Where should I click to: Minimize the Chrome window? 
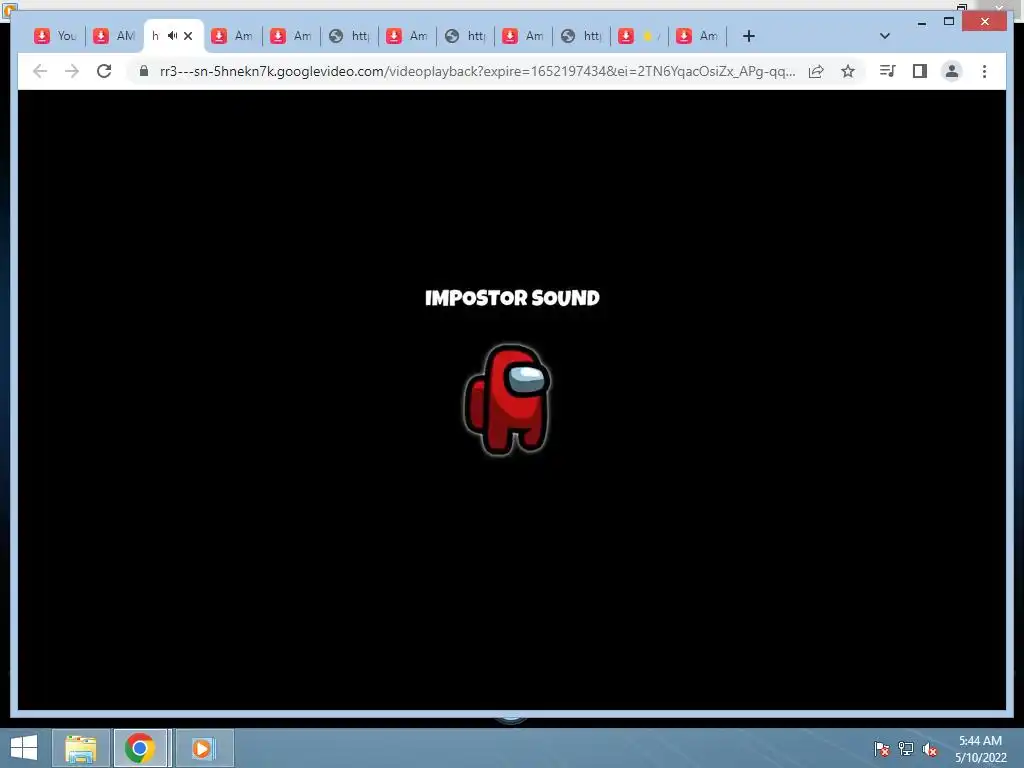click(921, 22)
